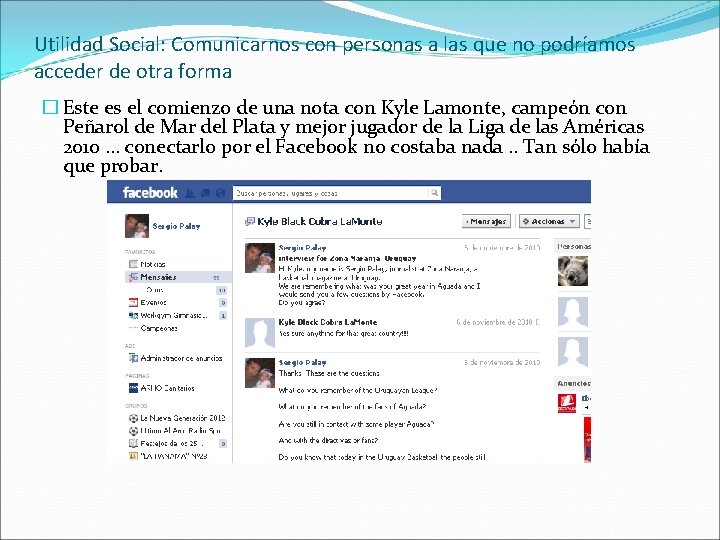Click the Kyle Black Cobra LaMonte conversation title
Screen dimensions: 720x540
[320, 221]
